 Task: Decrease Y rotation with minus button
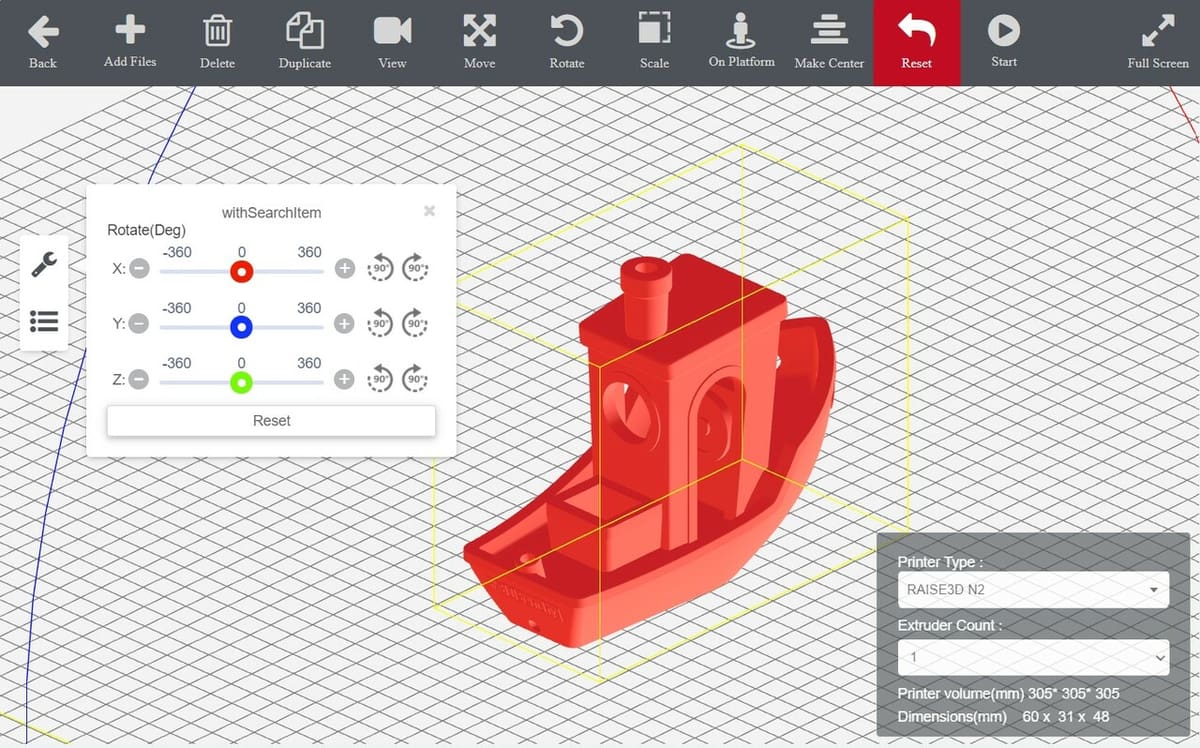pyautogui.click(x=139, y=324)
